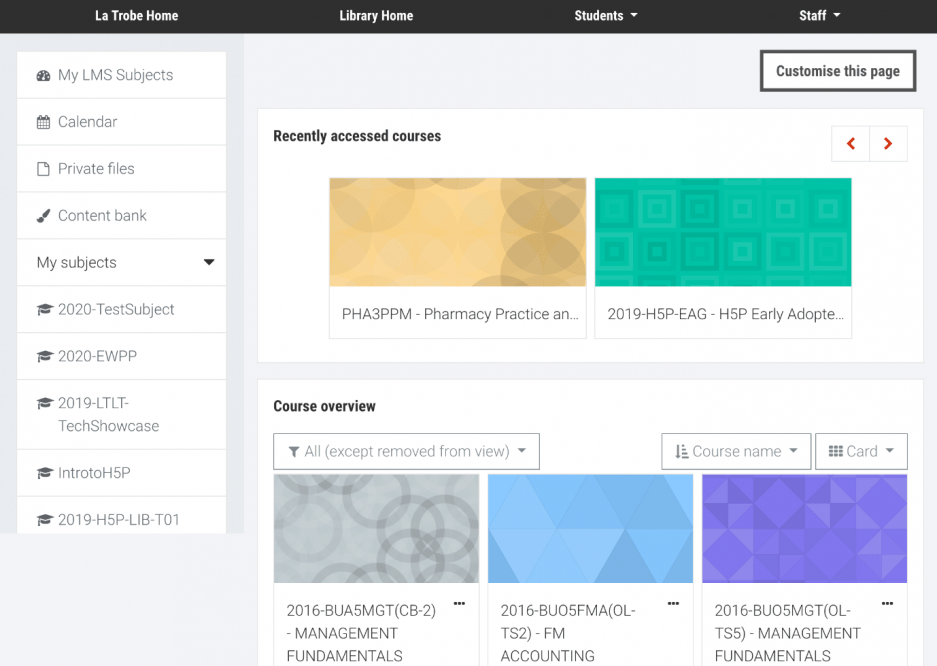Screen dimensions: 937x666
Task: Click the graduation cap icon for 2020-EWPP
Action: tap(45, 356)
